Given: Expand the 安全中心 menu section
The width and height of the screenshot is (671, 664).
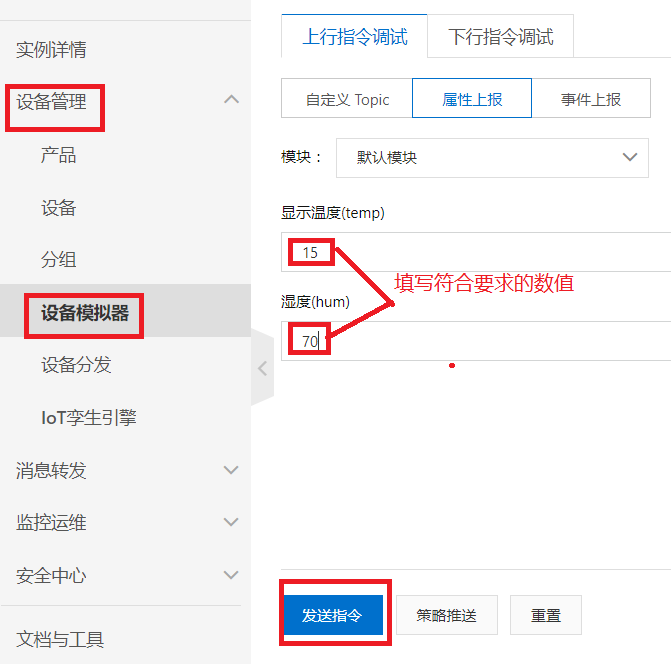Looking at the screenshot, I should [231, 575].
